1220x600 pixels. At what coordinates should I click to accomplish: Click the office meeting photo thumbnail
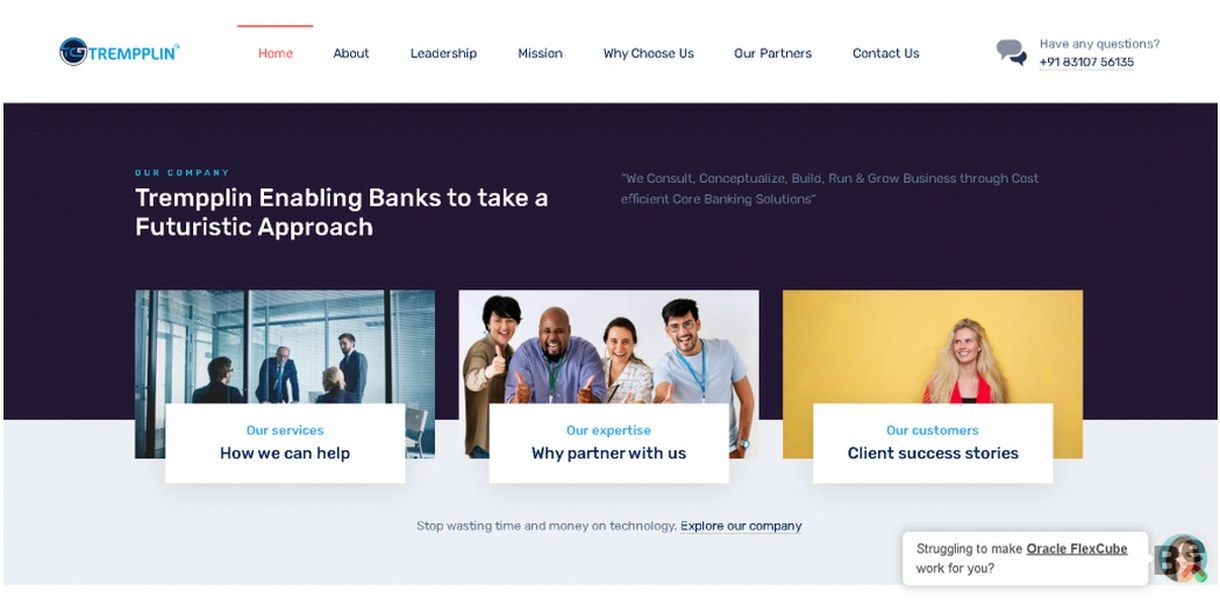click(x=285, y=346)
